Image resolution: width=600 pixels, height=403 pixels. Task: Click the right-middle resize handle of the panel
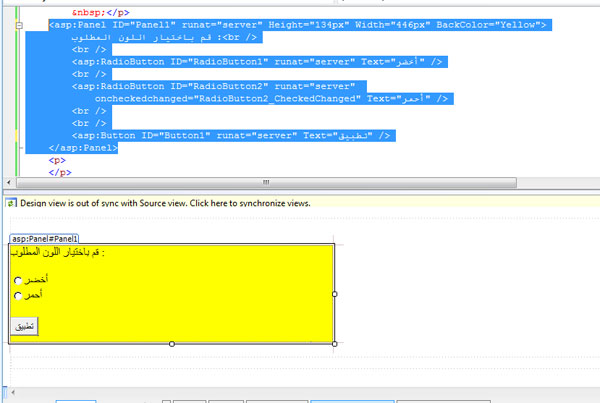tap(334, 294)
